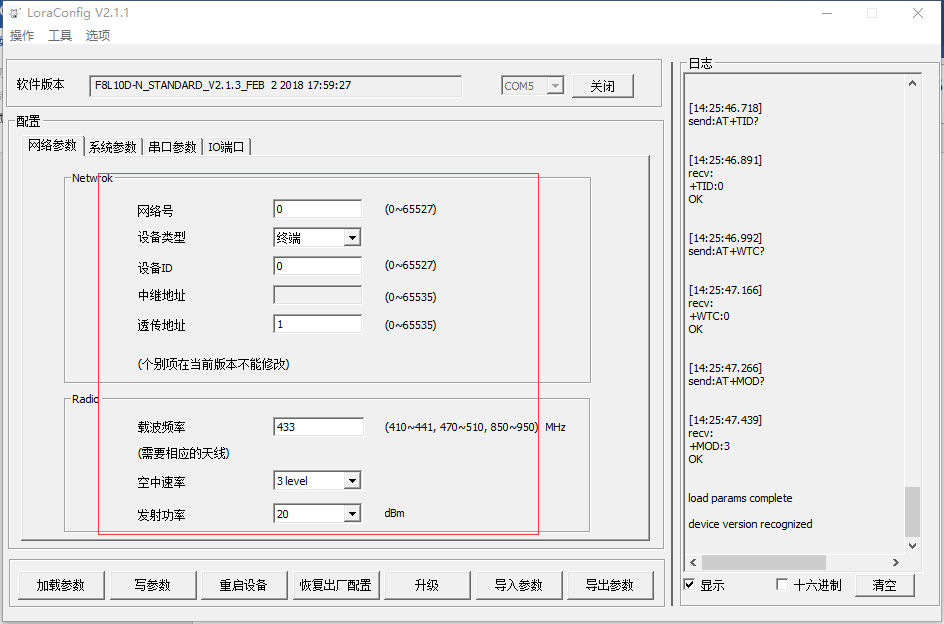Expand the 发射功率 dropdown
This screenshot has height=624, width=944.
[351, 514]
